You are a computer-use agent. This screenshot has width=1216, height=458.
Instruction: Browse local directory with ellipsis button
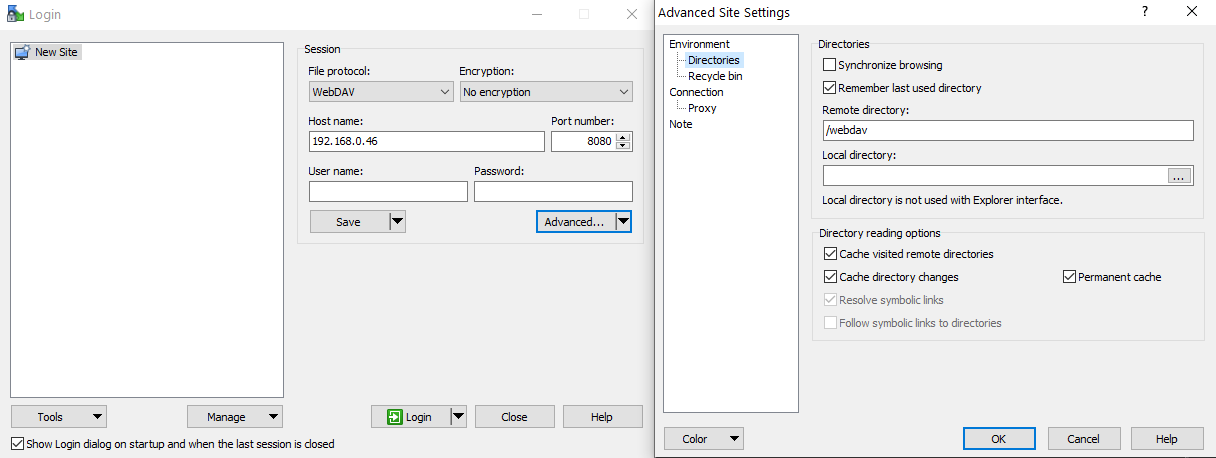click(x=1180, y=176)
